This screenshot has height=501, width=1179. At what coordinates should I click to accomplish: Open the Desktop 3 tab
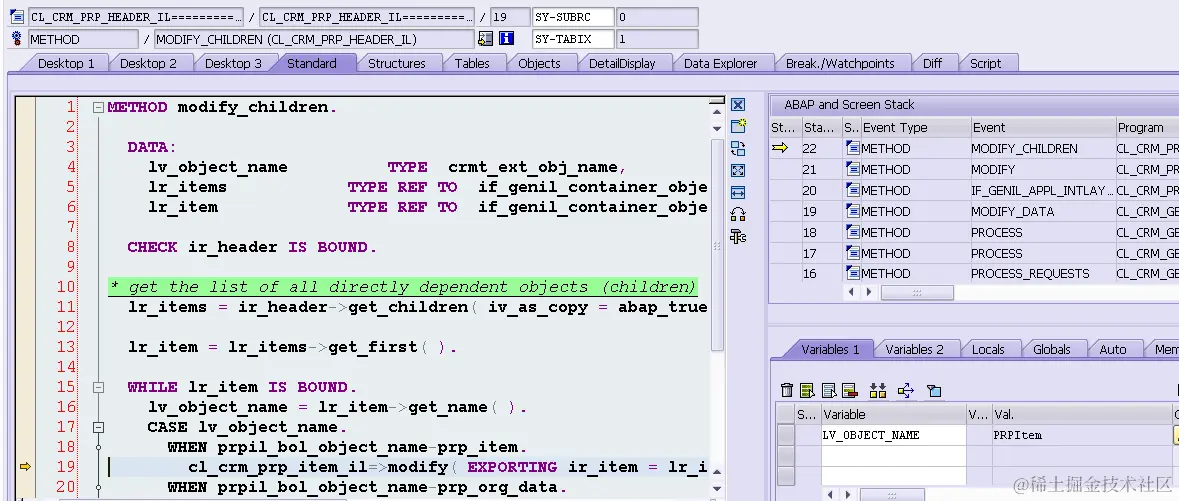pyautogui.click(x=233, y=63)
